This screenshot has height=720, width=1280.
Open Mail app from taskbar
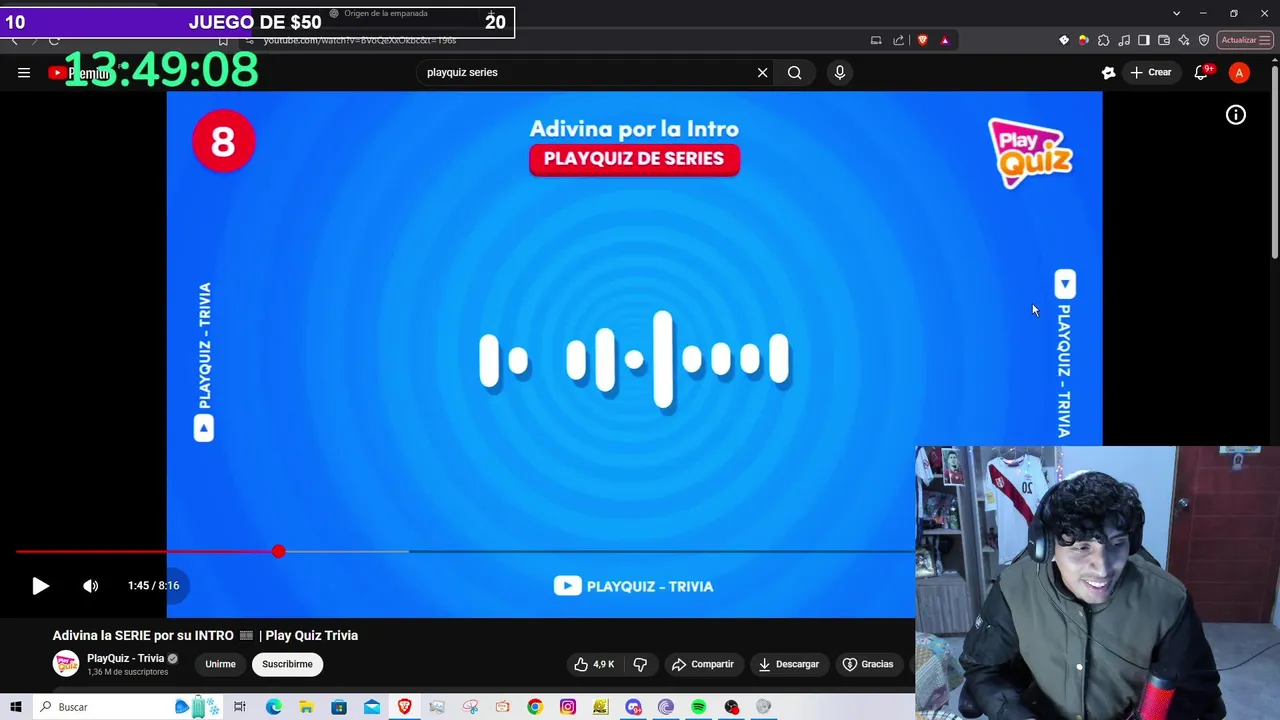point(372,707)
